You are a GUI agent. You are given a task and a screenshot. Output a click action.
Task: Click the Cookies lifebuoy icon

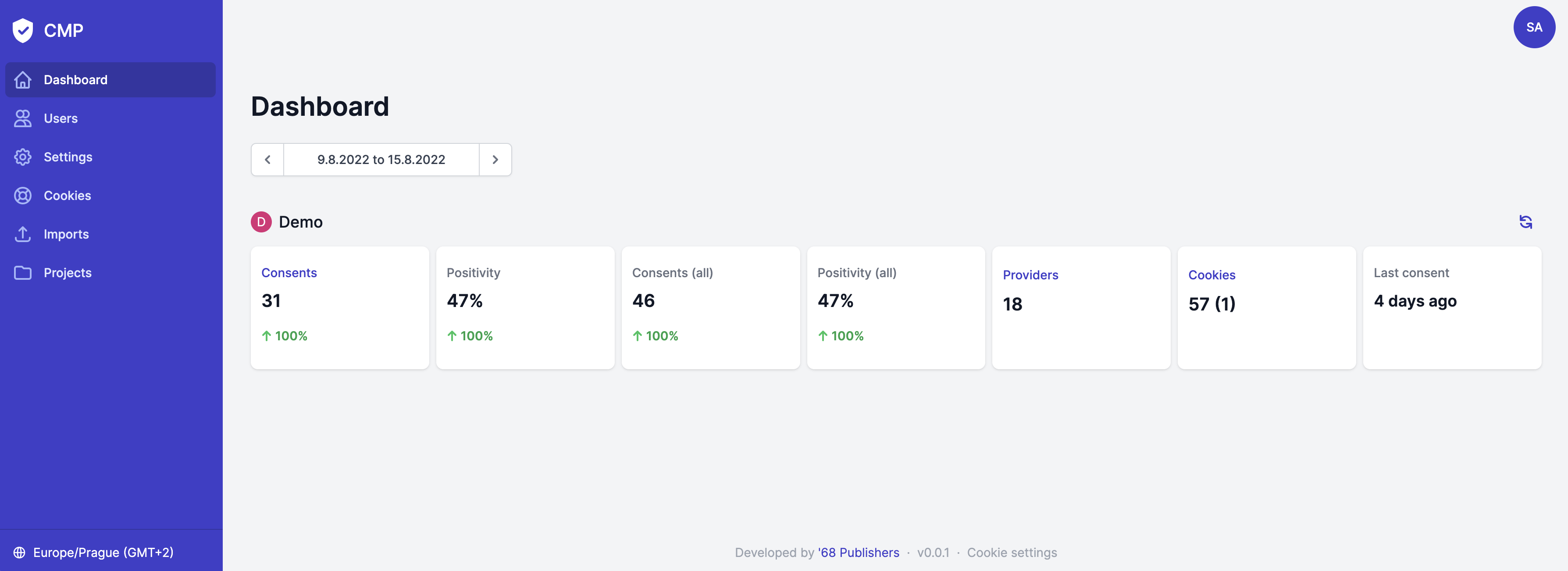click(22, 196)
